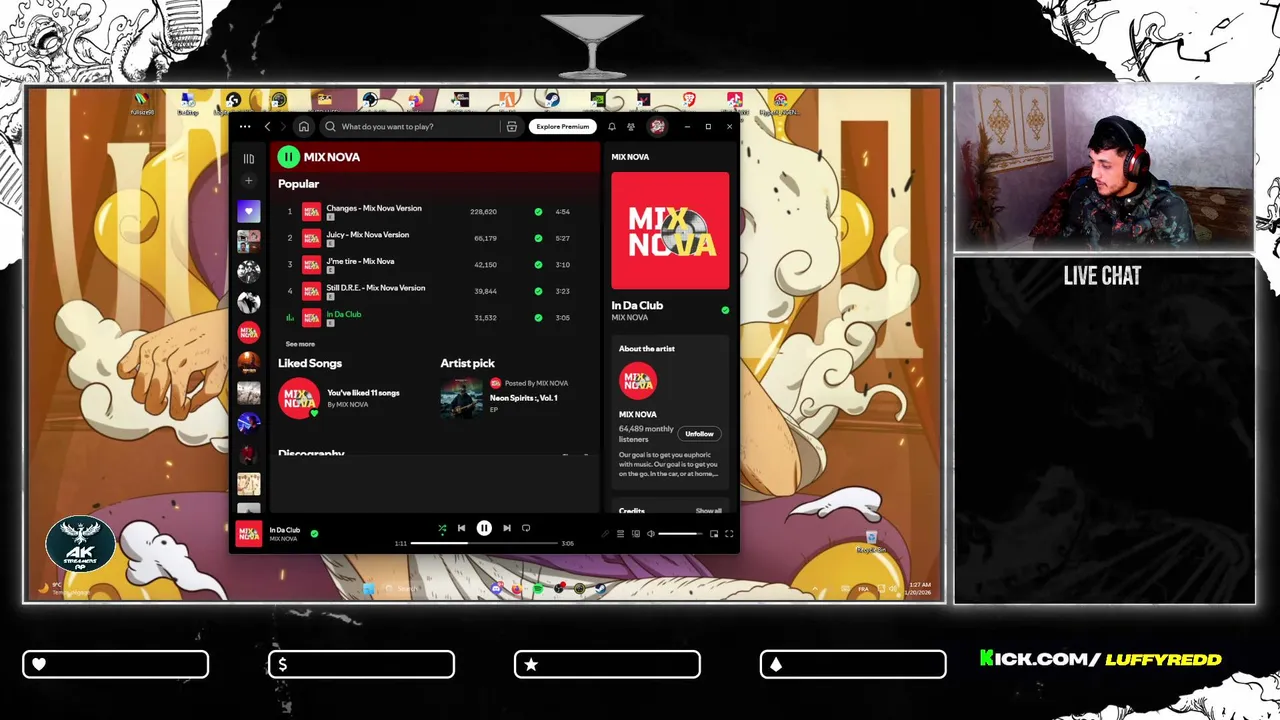Viewport: 1280px width, 720px height.
Task: Open the Brave browser desktop shortcut
Action: (689, 99)
